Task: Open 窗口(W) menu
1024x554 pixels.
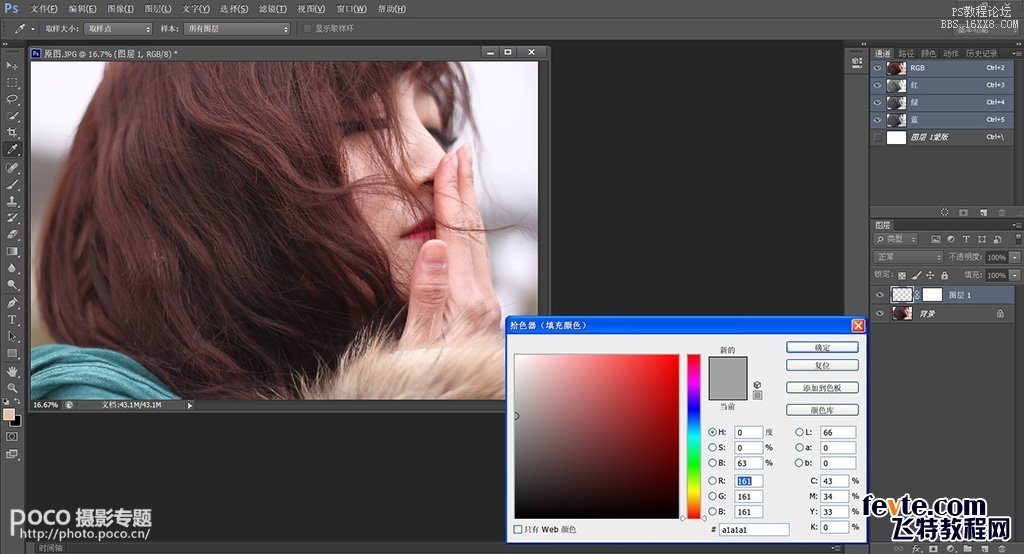Action: pos(351,8)
